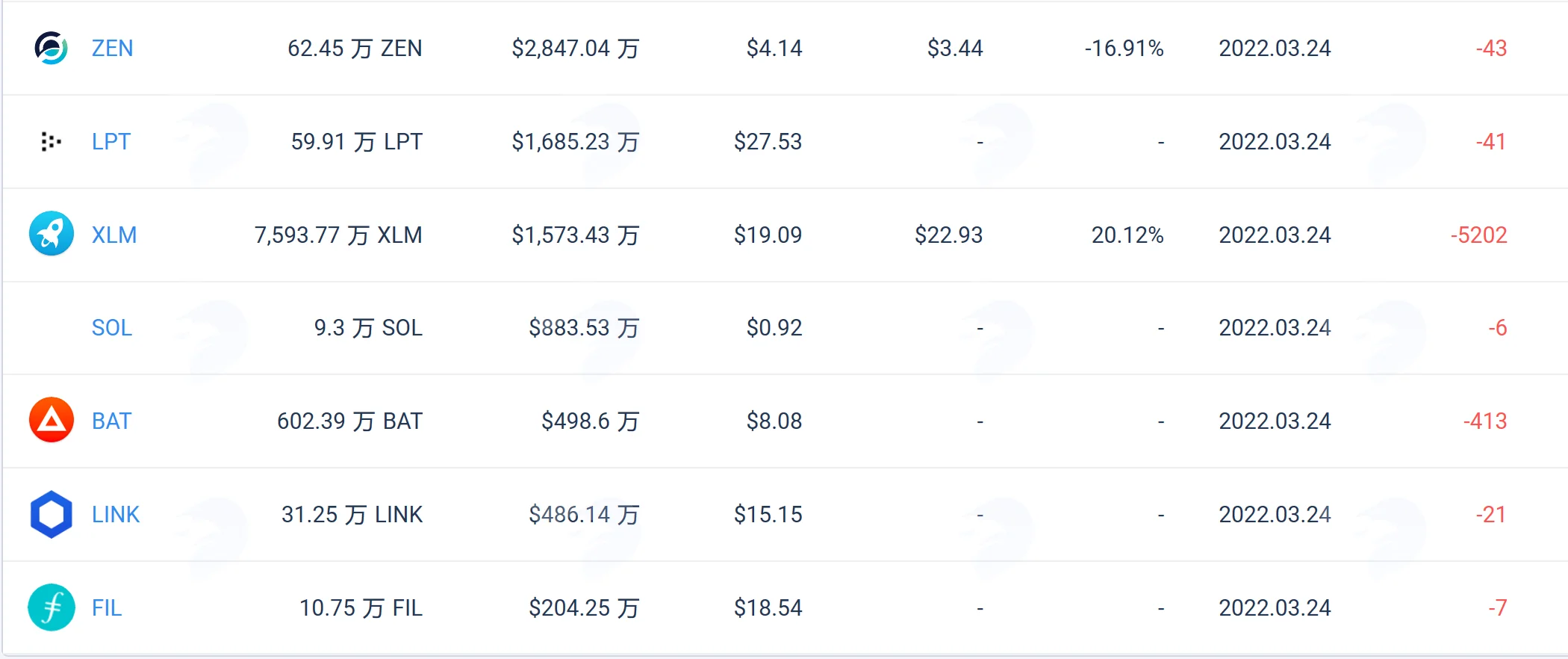
Task: Click the XLM rocket logo icon
Action: 51,234
